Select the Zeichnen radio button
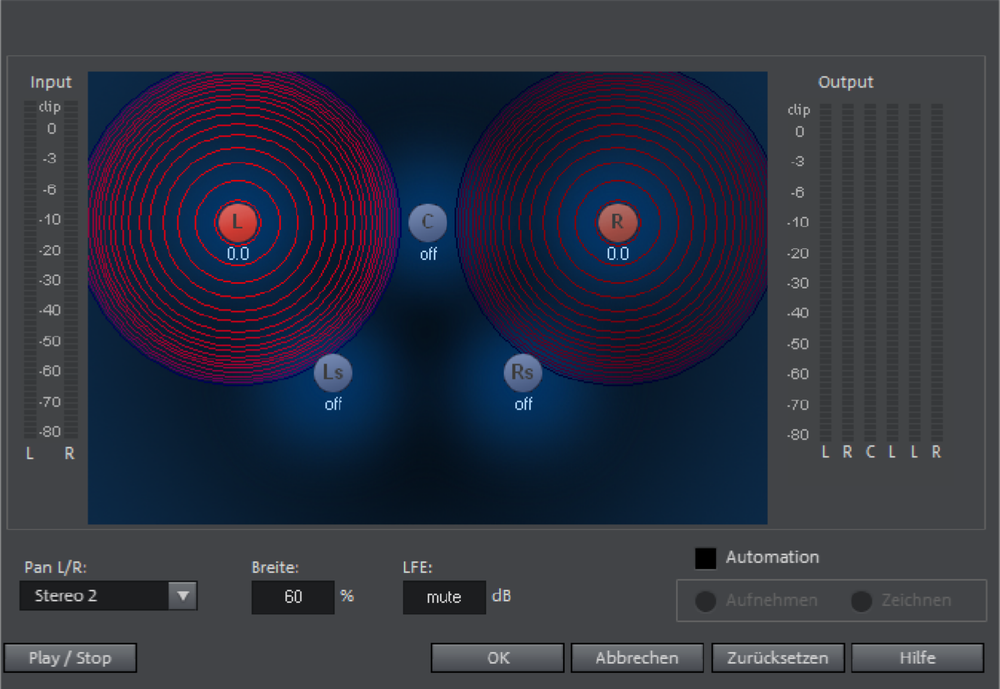Screen dimensions: 1000x689 click(x=861, y=601)
